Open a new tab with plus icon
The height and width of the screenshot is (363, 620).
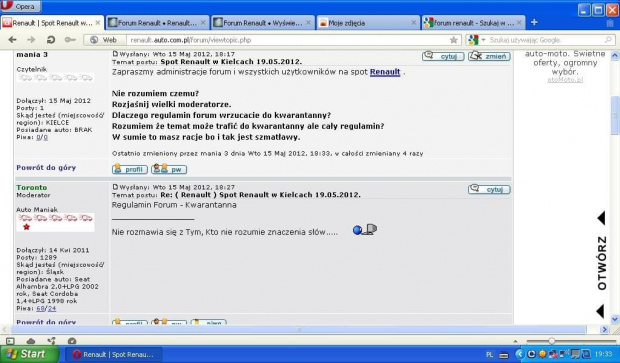point(534,23)
